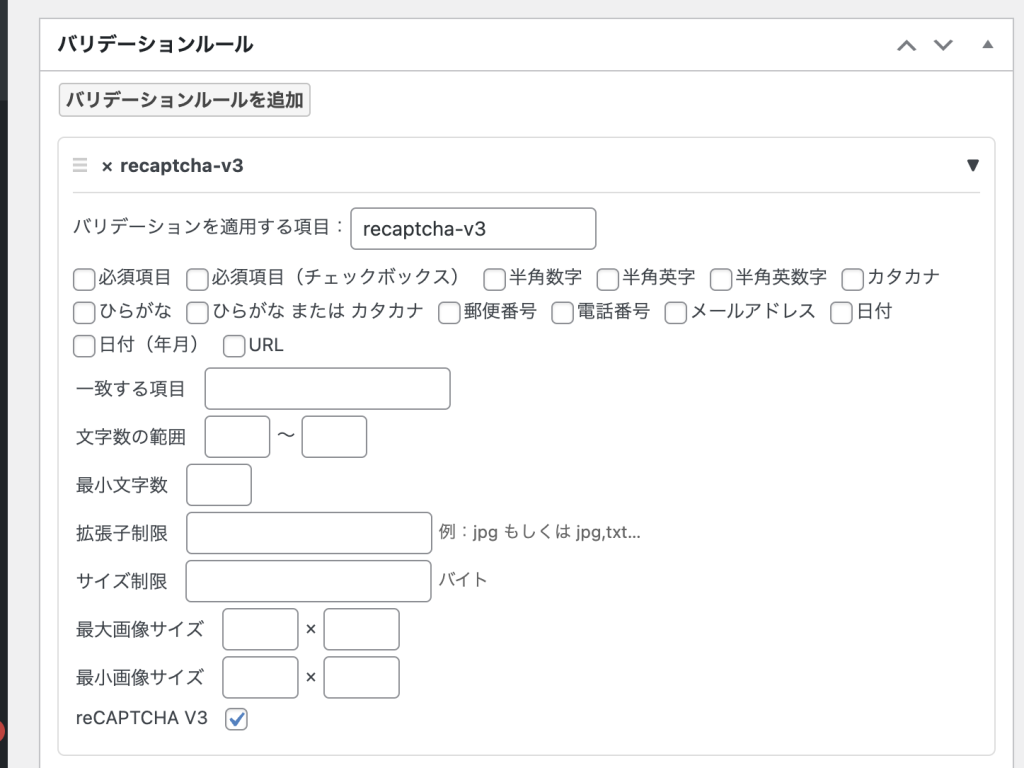Focus the 文字数の範囲 minimum field
Screen dimensions: 1024x768
pyautogui.click(x=237, y=437)
